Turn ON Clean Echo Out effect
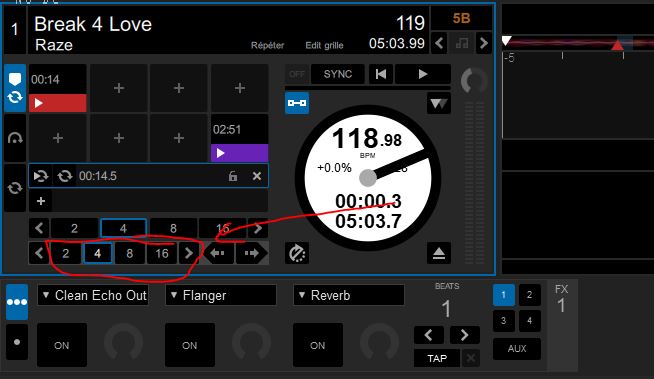Image resolution: width=654 pixels, height=379 pixels. click(x=62, y=345)
